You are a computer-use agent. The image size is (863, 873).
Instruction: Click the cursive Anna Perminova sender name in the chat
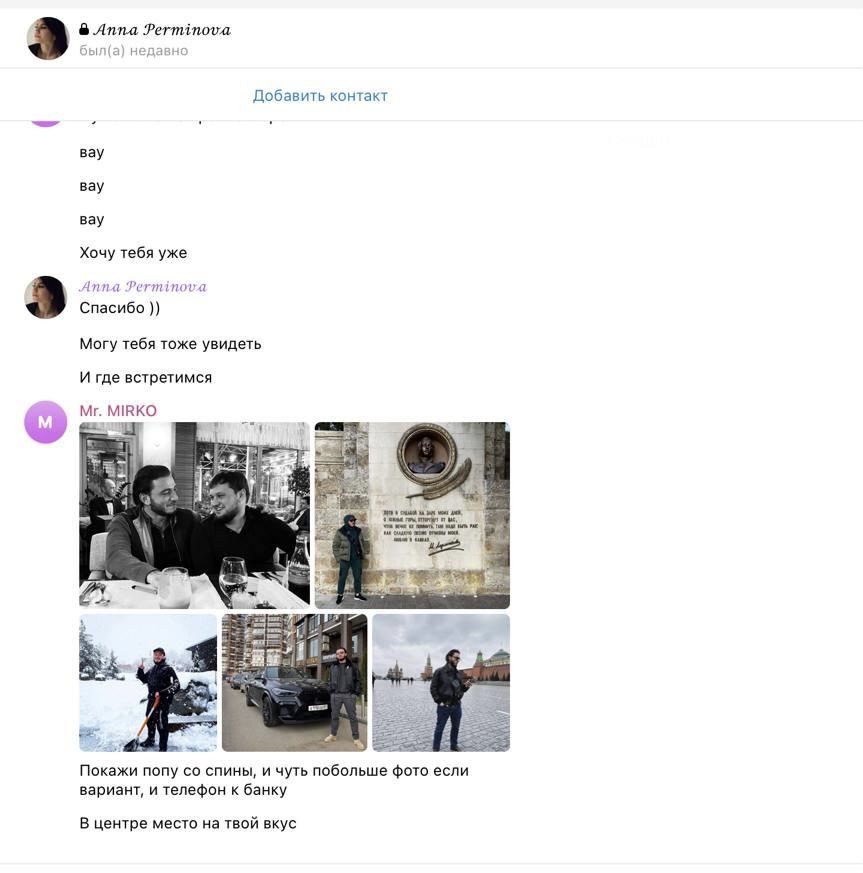click(143, 287)
